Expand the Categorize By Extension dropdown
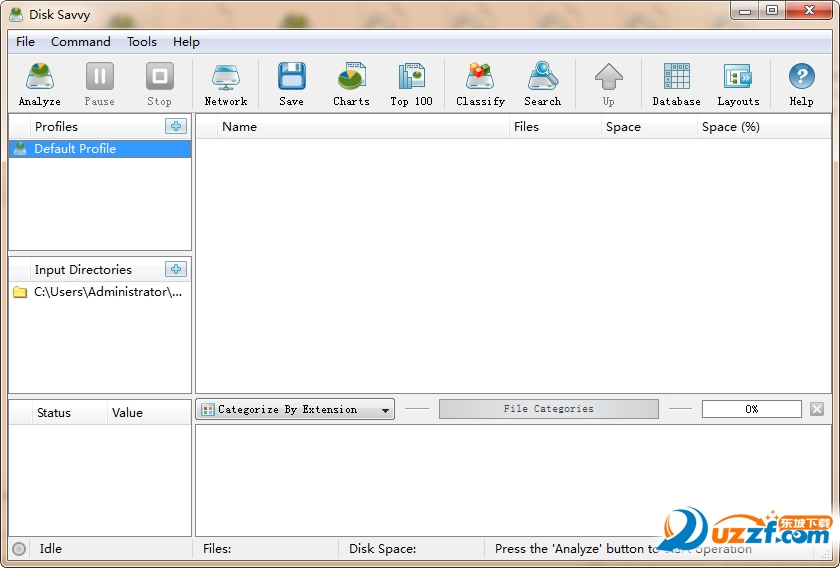The width and height of the screenshot is (840, 568). [295, 409]
